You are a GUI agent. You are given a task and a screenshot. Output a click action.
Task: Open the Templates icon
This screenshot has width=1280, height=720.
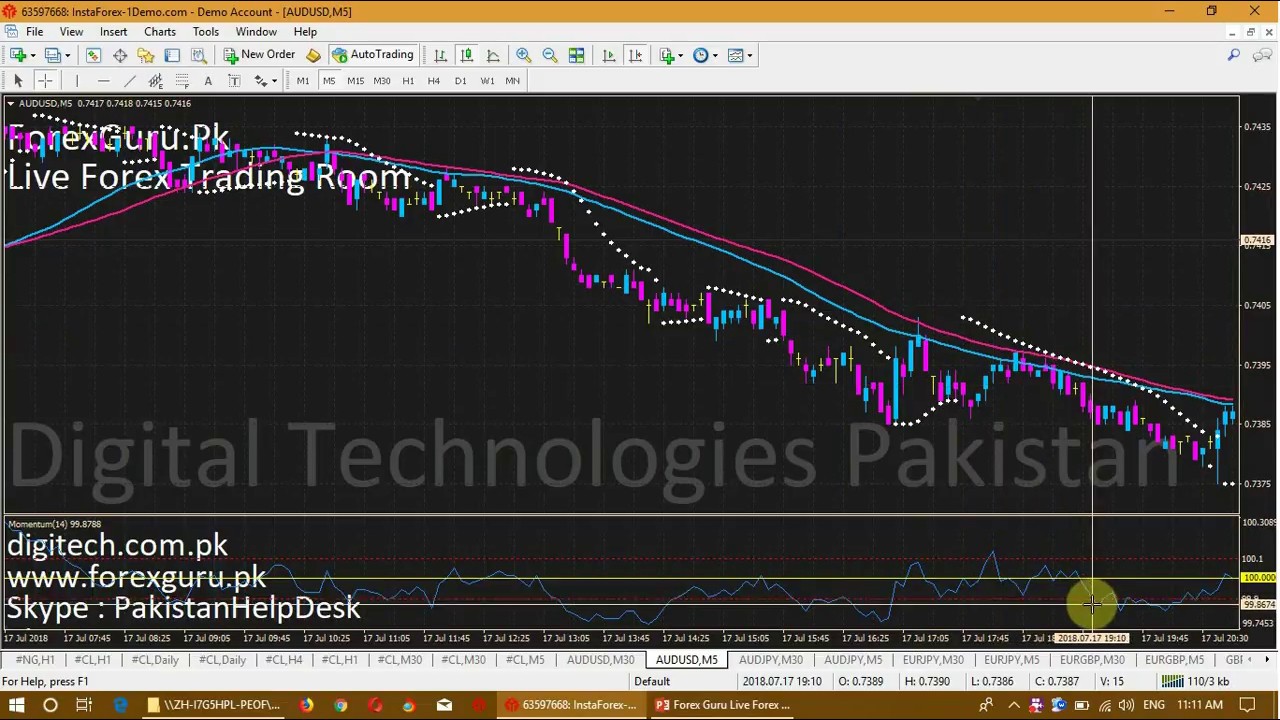click(x=735, y=55)
